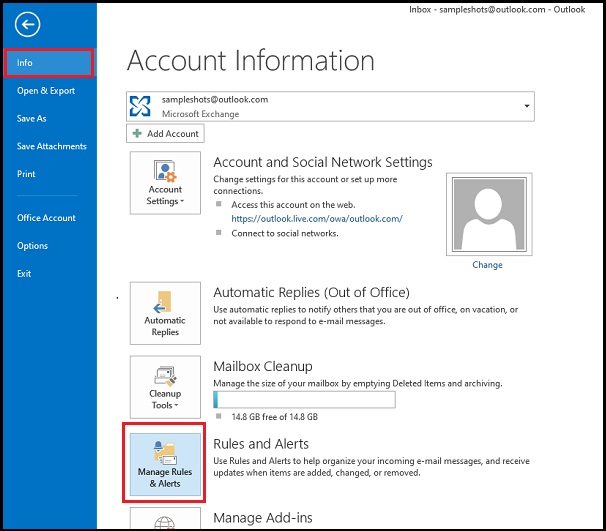Open the Account Settings dropdown button
Screen dimensions: 606x531
(x=165, y=183)
